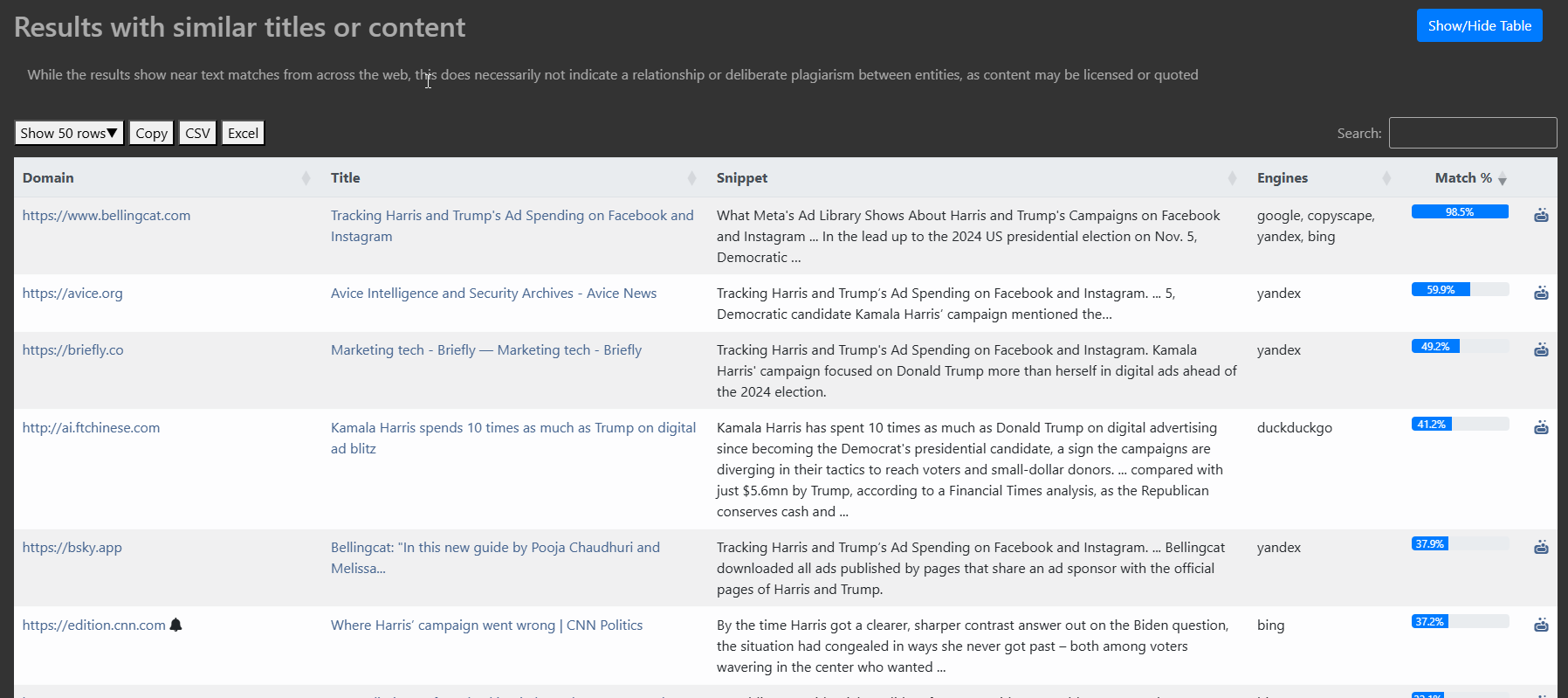Open 'Avice Intelligence and Security Archives' title link
This screenshot has height=698, width=1568.
point(493,293)
